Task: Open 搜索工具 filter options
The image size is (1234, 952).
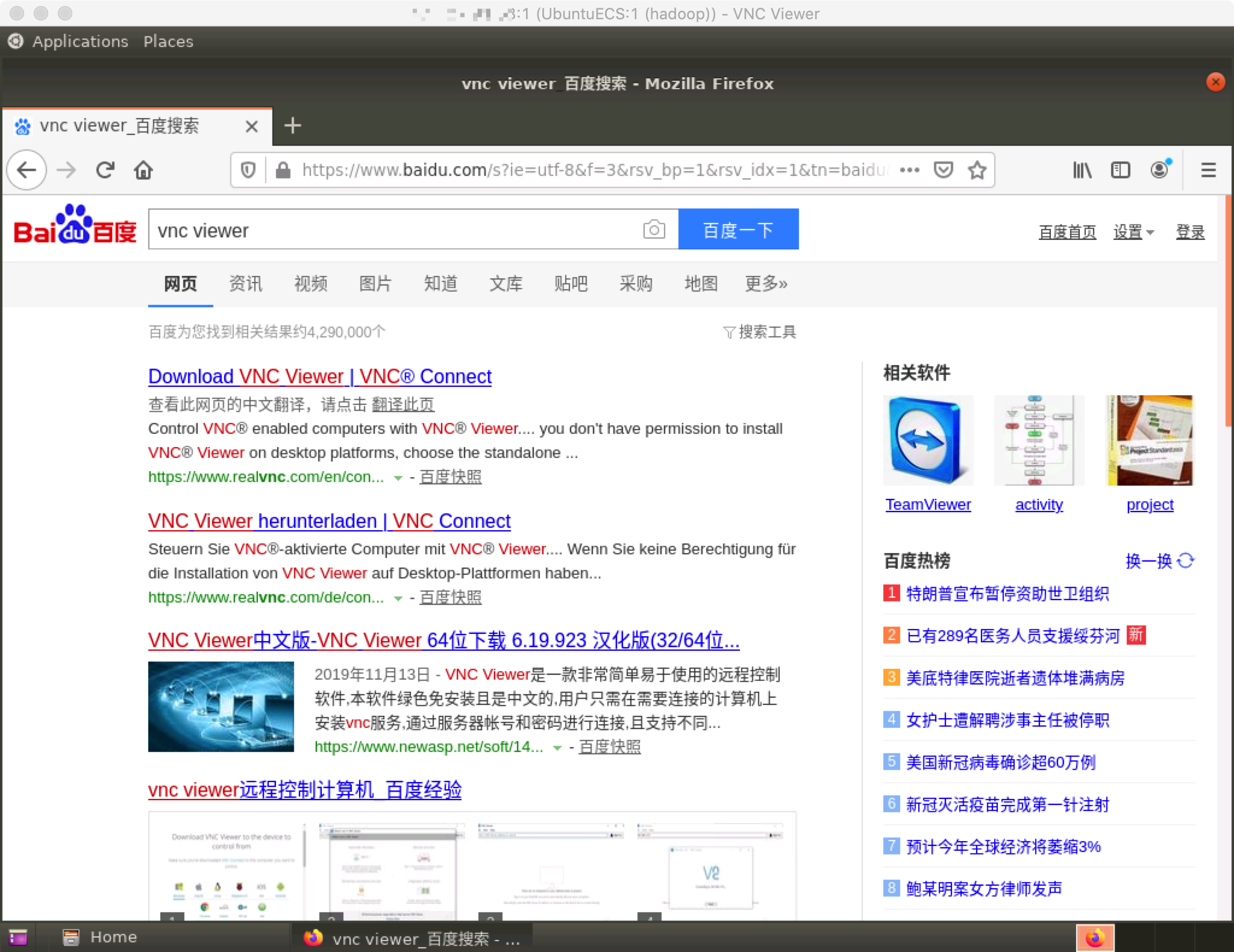Action: pyautogui.click(x=759, y=332)
